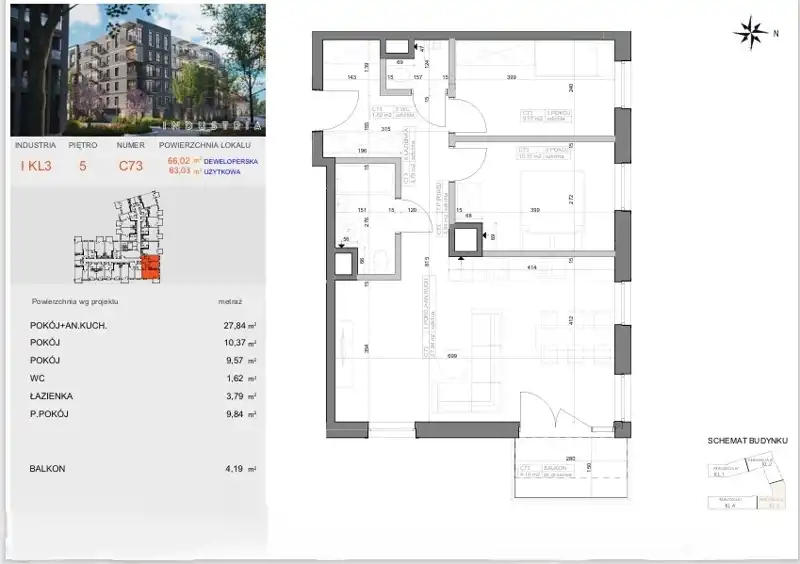800x564 pixels.
Task: Click the entrance door swing at top left of plan
Action: pyautogui.click(x=344, y=100)
